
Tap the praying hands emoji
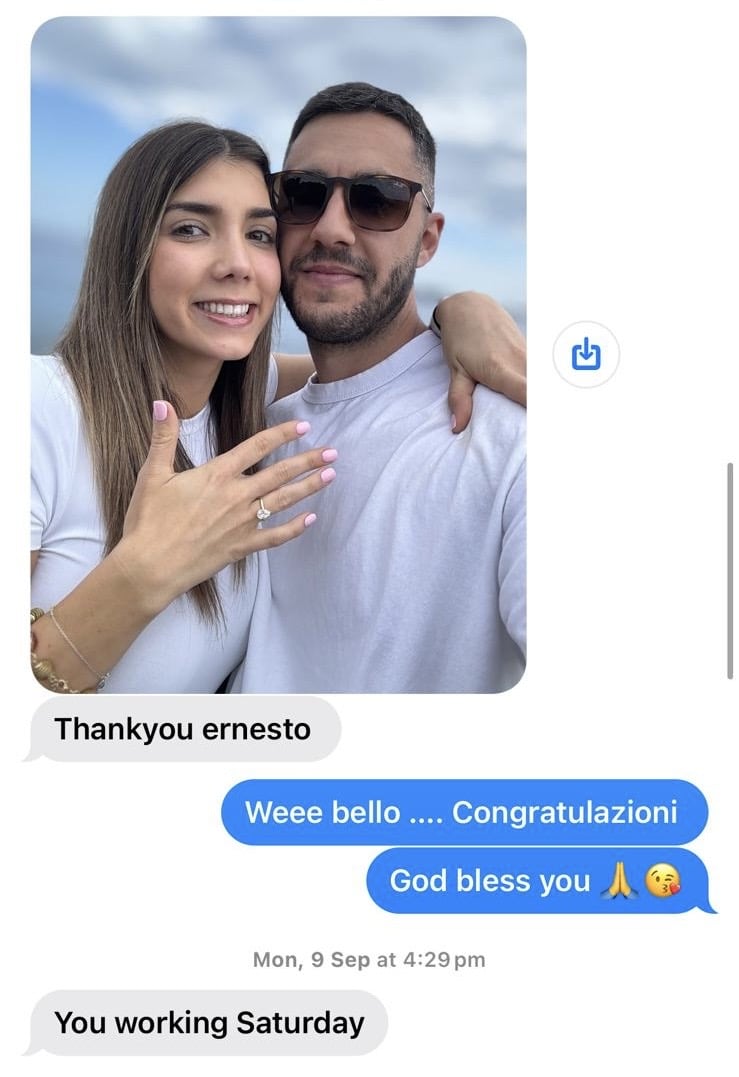tap(619, 881)
